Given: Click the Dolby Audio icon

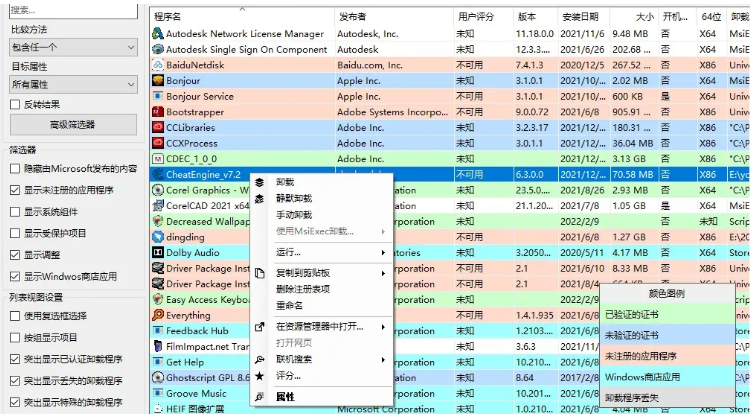Looking at the screenshot, I should coord(157,252).
